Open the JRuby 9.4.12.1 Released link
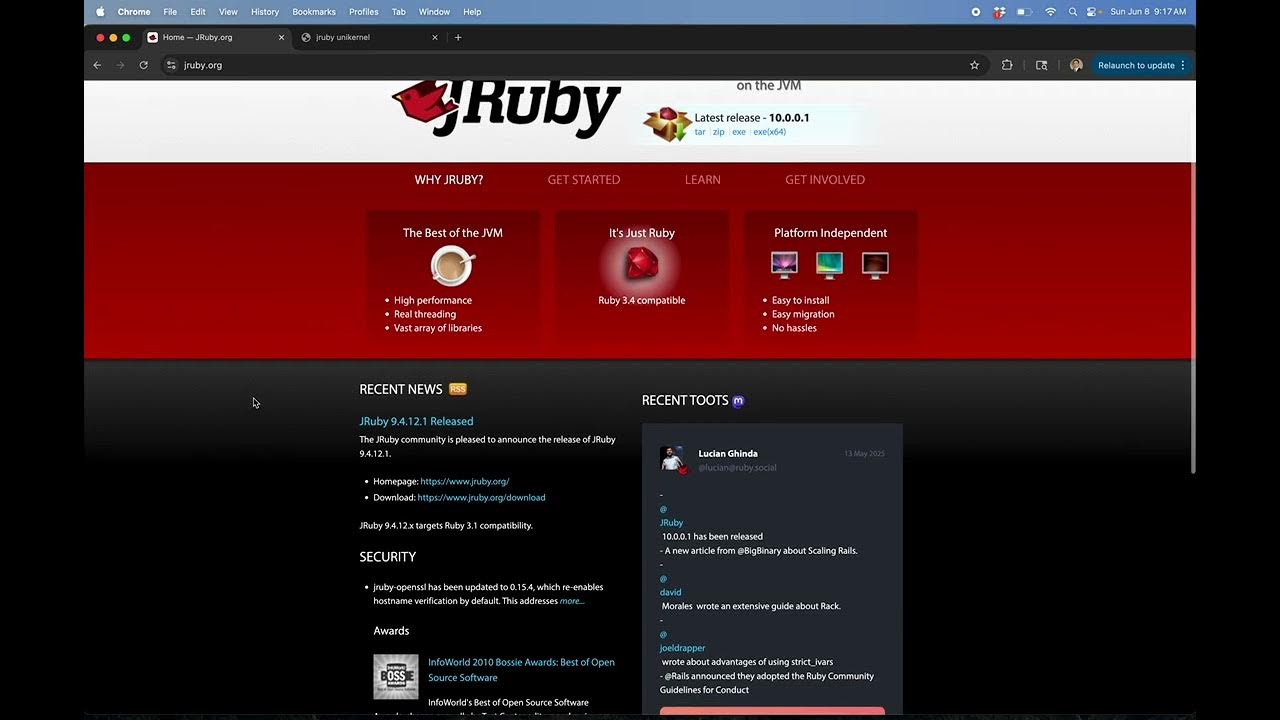The height and width of the screenshot is (720, 1280). click(416, 420)
